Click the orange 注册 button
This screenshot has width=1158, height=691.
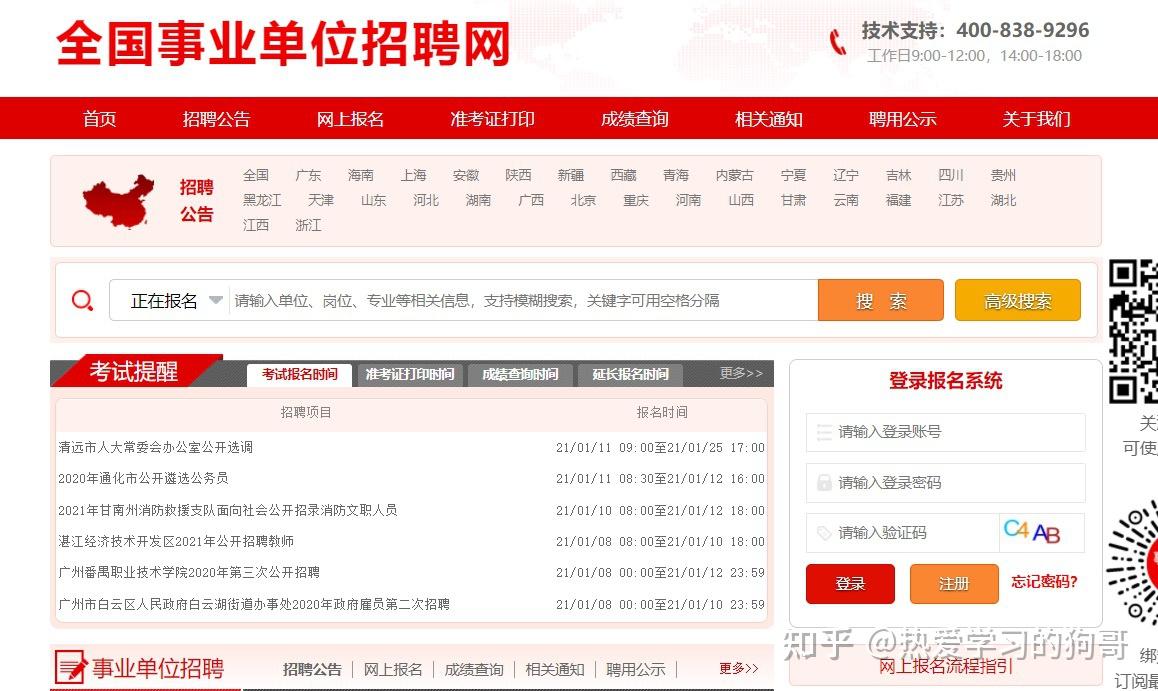pos(954,584)
